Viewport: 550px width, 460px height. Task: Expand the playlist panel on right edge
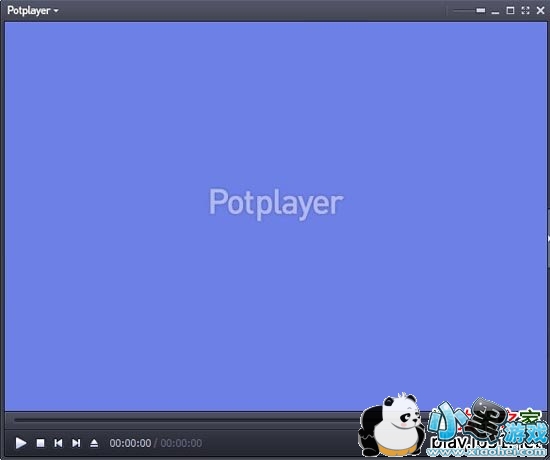548,239
